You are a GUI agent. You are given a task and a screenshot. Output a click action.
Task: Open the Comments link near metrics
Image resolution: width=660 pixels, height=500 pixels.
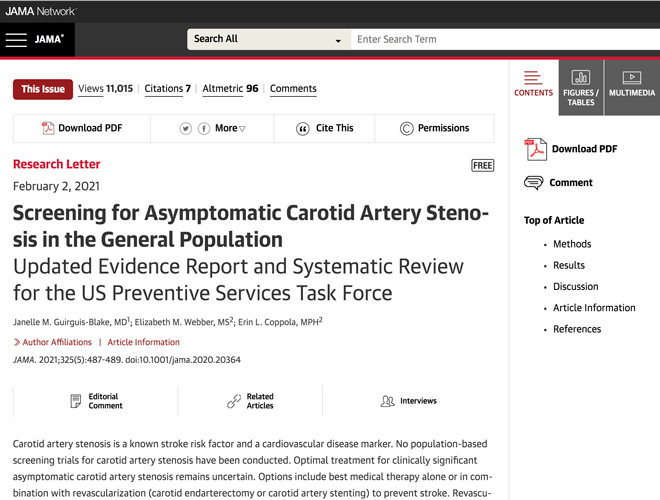(x=293, y=89)
